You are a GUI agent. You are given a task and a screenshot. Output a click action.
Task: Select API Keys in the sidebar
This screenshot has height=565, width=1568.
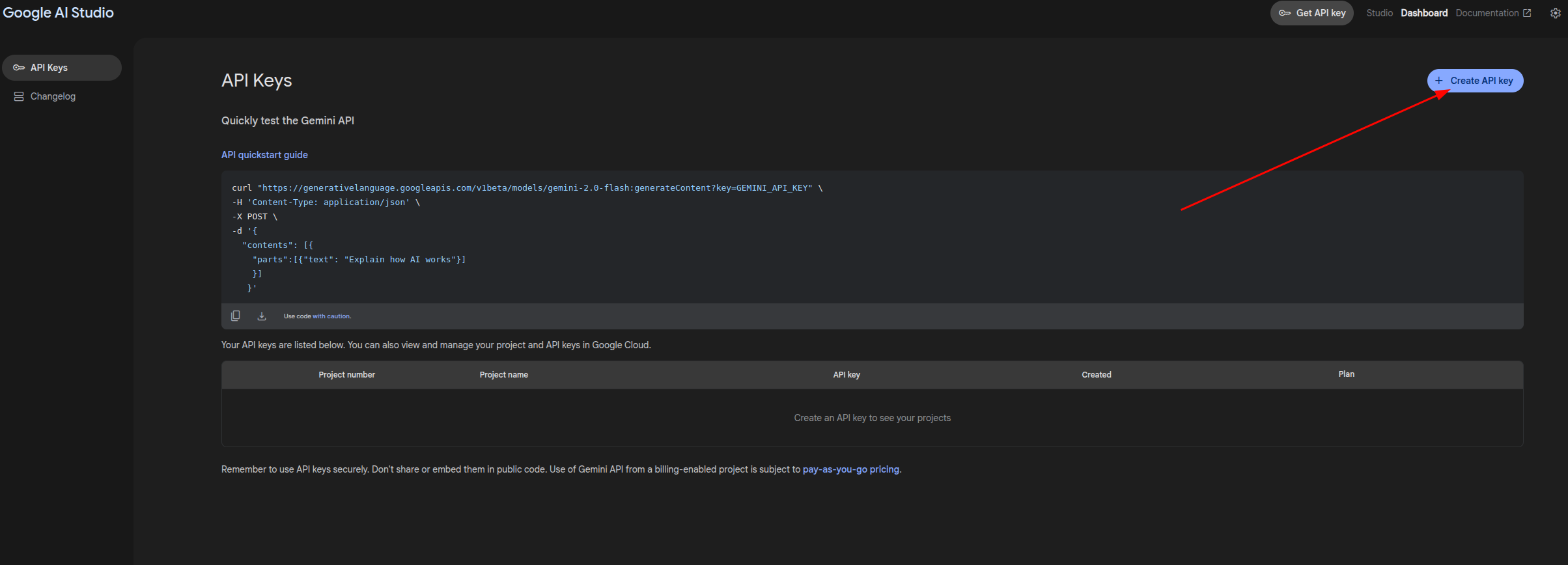(62, 68)
